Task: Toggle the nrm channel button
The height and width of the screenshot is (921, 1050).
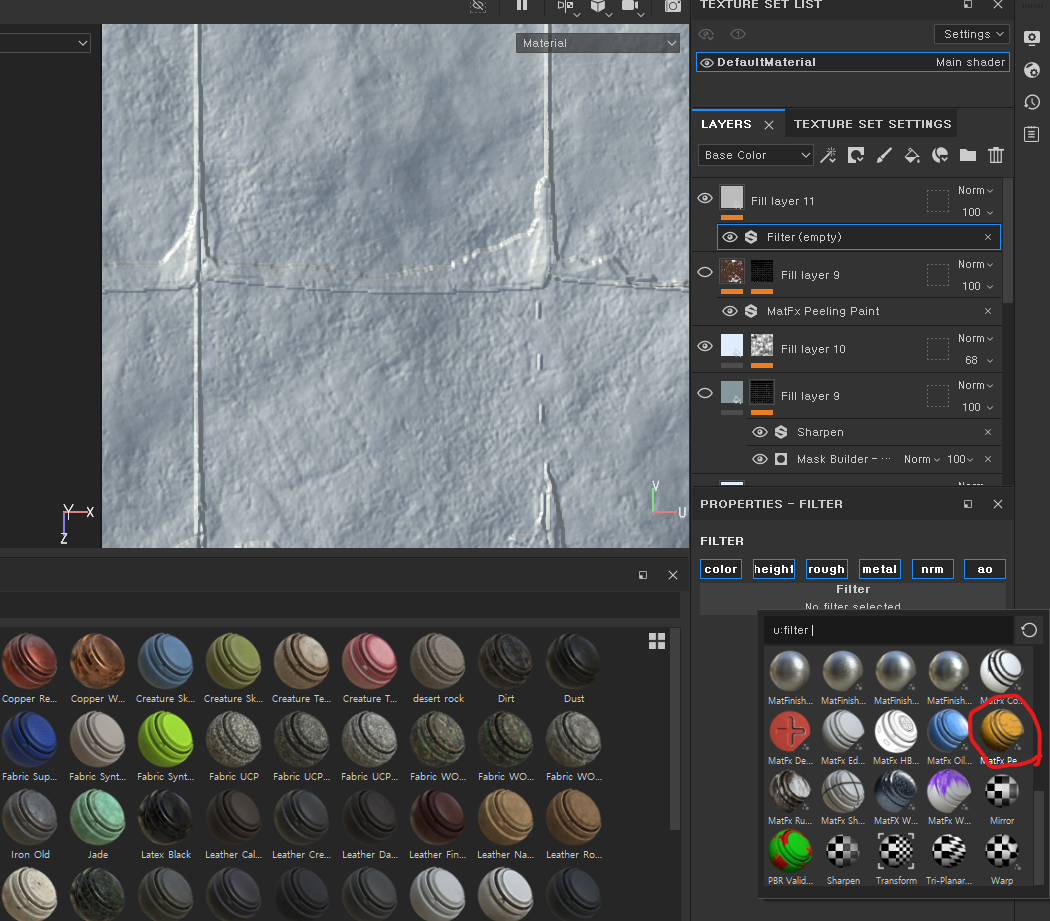Action: click(x=932, y=569)
